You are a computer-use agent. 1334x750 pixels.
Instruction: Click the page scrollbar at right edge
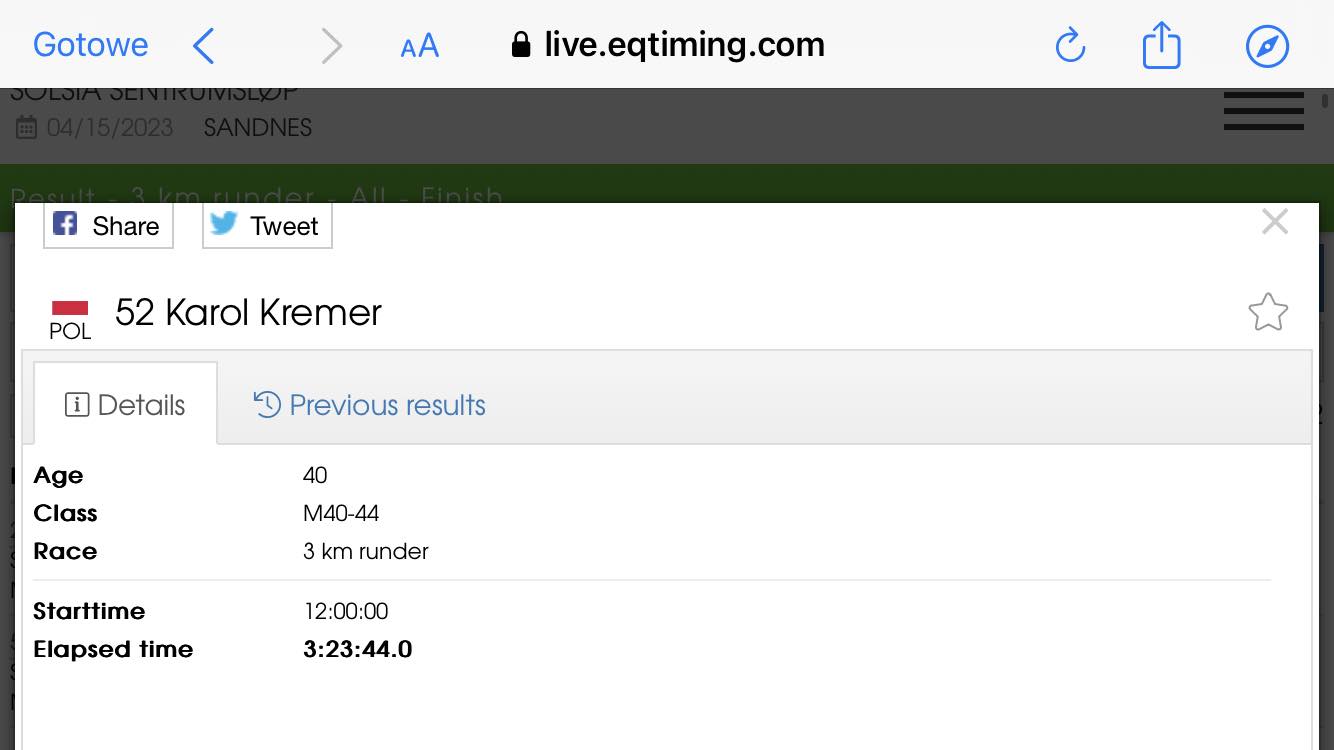coord(1326,101)
